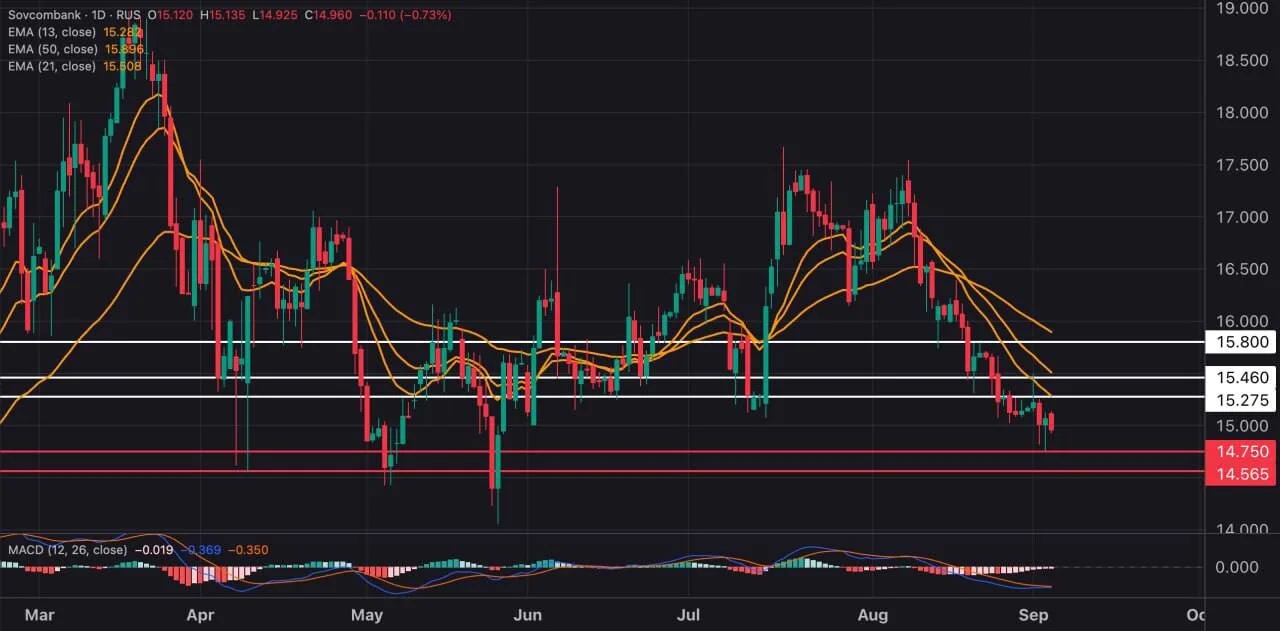The image size is (1280, 631).
Task: Click 18.000 on the price axis
Action: point(1240,113)
